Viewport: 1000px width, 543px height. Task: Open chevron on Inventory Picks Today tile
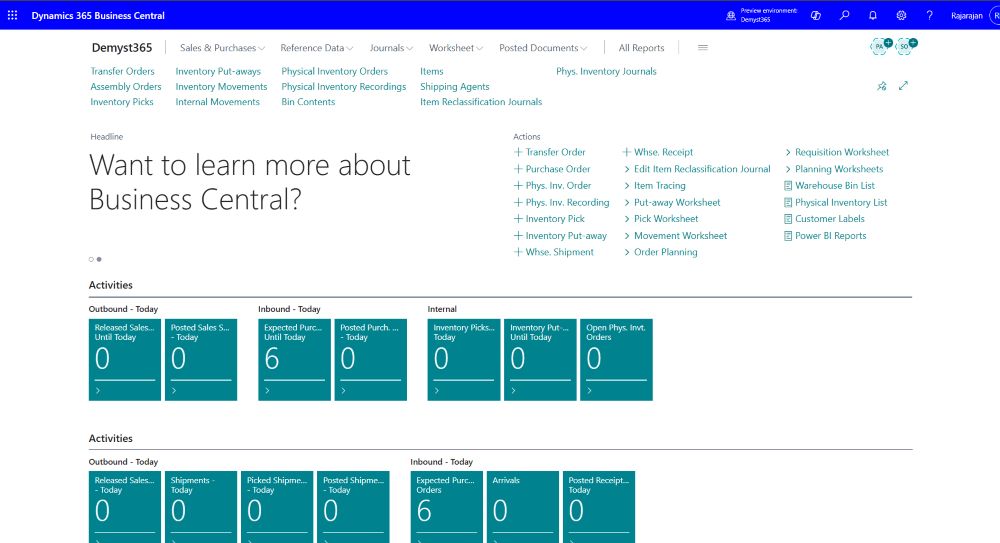pyautogui.click(x=437, y=391)
